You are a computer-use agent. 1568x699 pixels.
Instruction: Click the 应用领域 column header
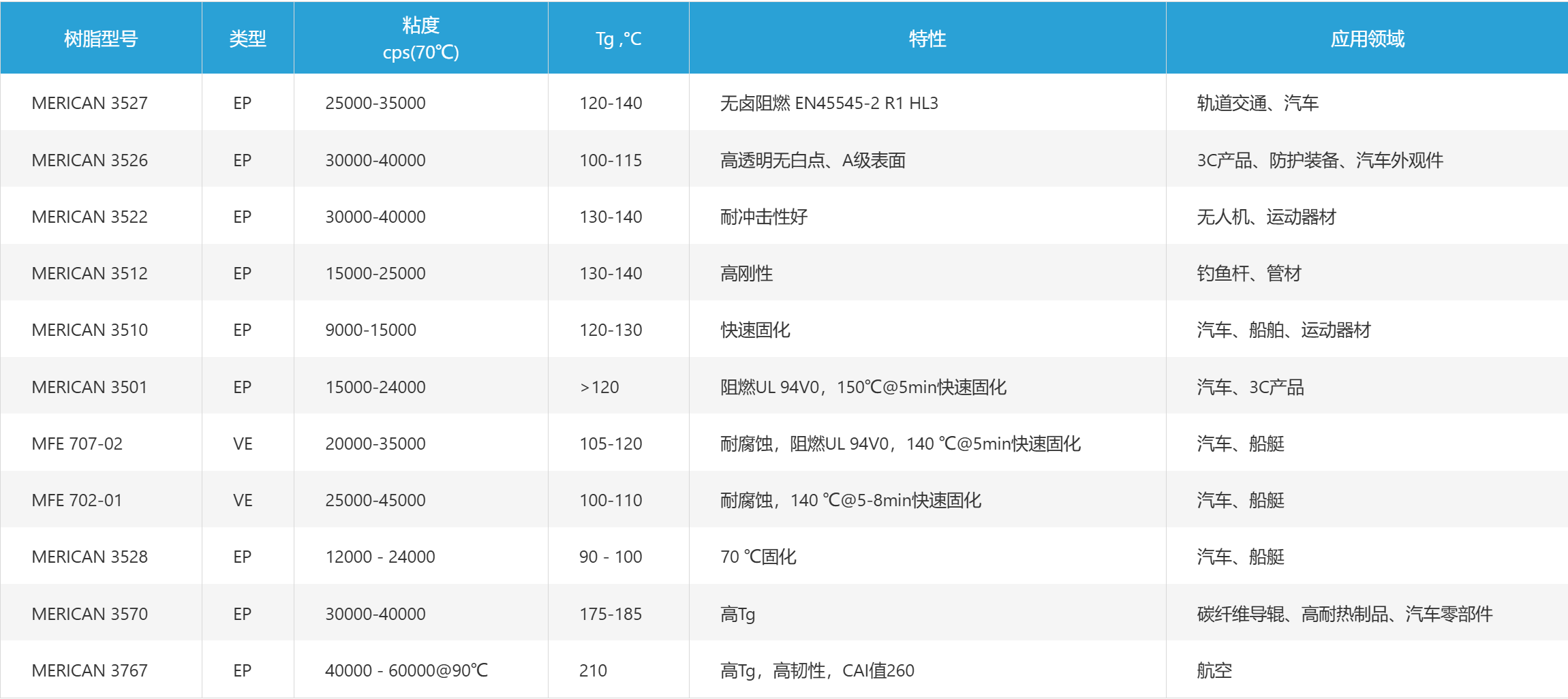tap(1367, 39)
